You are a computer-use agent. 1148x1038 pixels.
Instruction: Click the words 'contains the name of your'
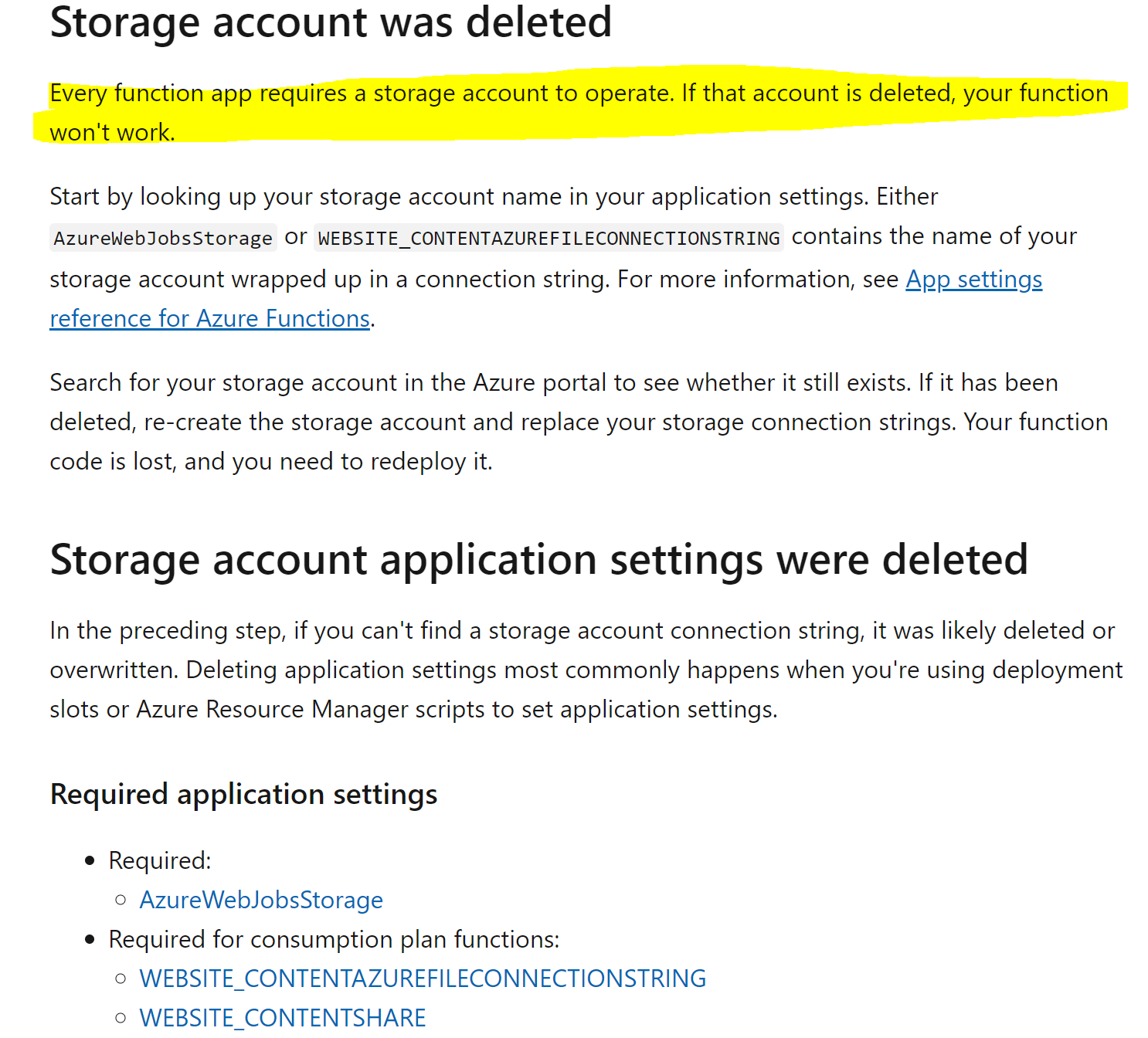tap(934, 236)
